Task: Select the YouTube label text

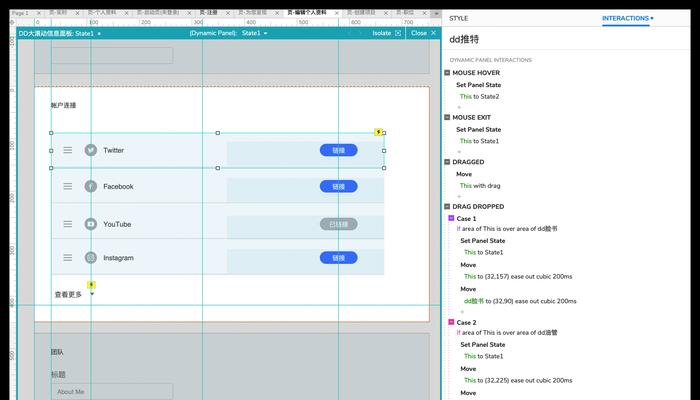Action: [117, 224]
